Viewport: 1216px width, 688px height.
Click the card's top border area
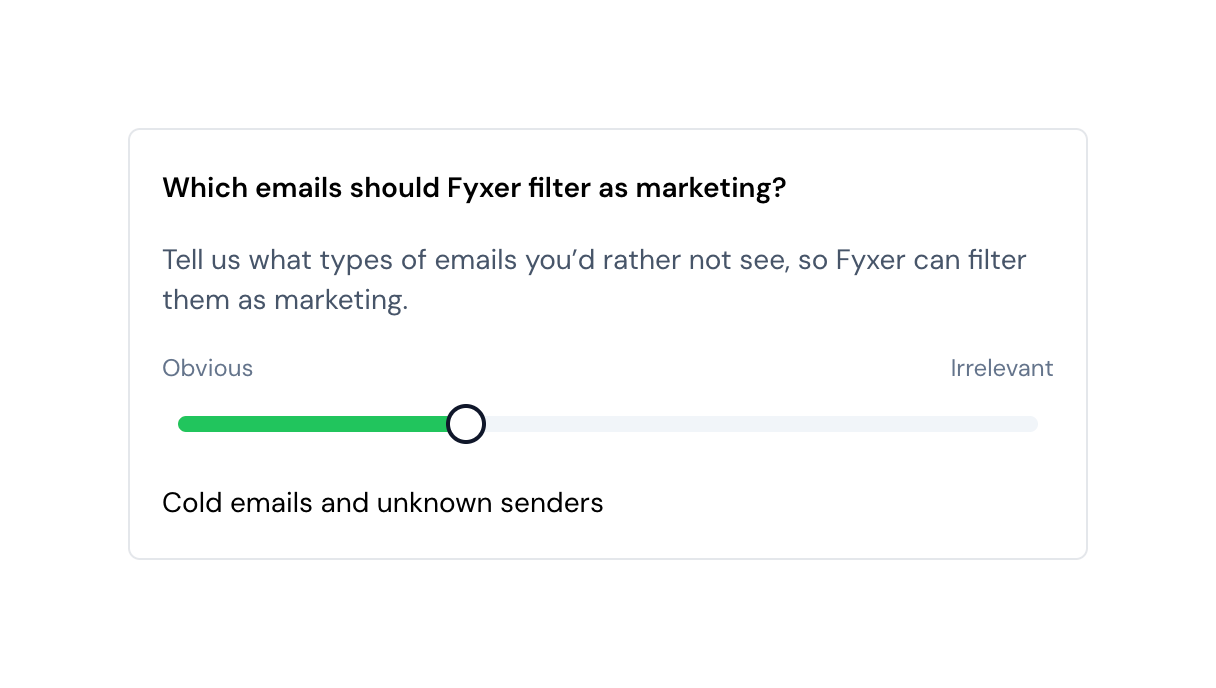coord(608,129)
